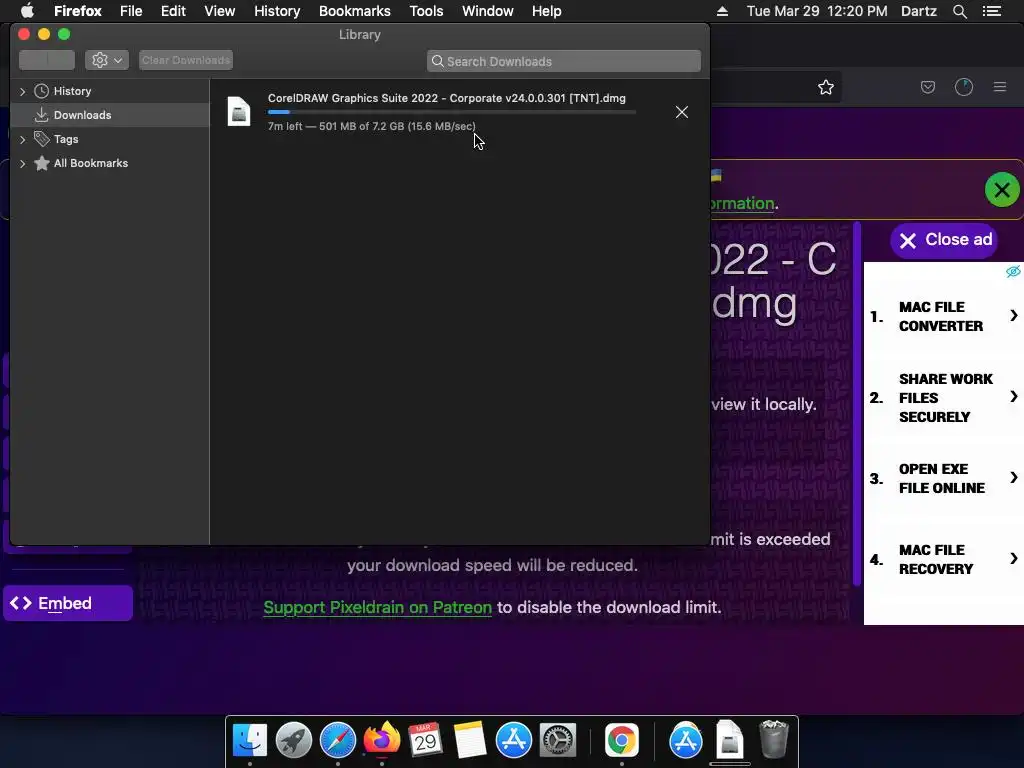Dismiss the banner with green X button
Image resolution: width=1024 pixels, height=768 pixels.
tap(1002, 190)
